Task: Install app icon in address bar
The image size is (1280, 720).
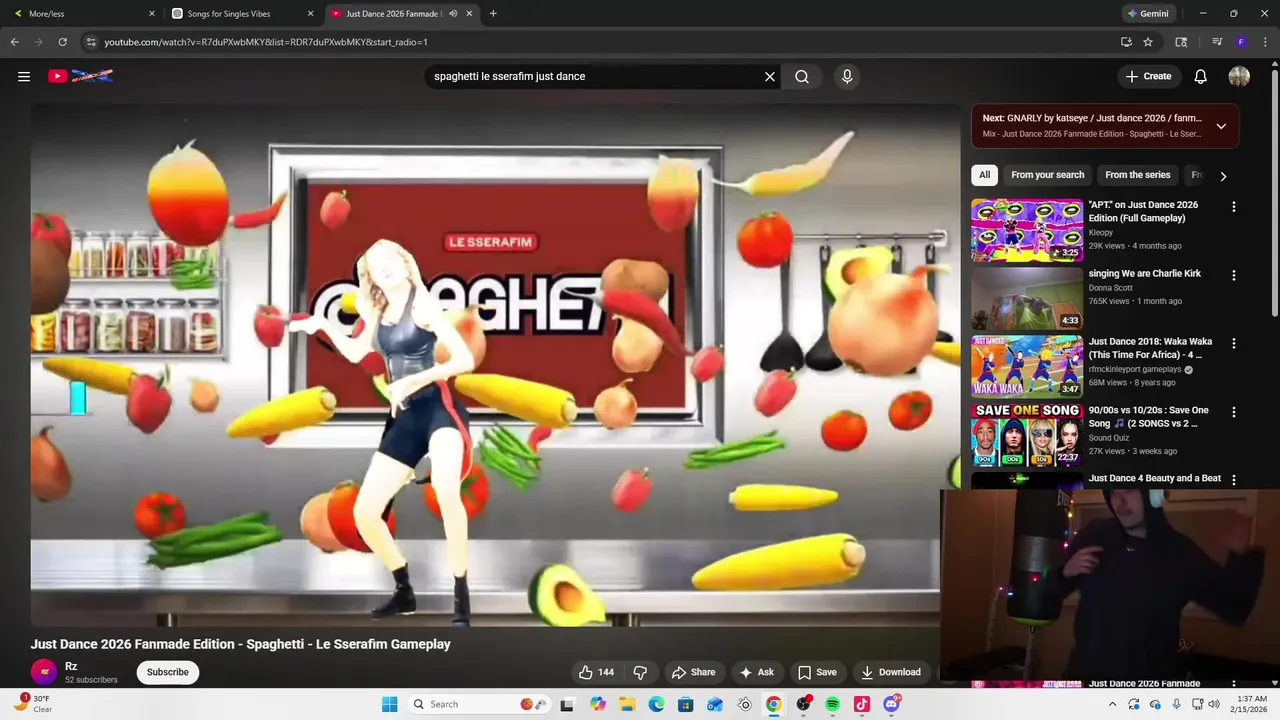Action: (1126, 42)
